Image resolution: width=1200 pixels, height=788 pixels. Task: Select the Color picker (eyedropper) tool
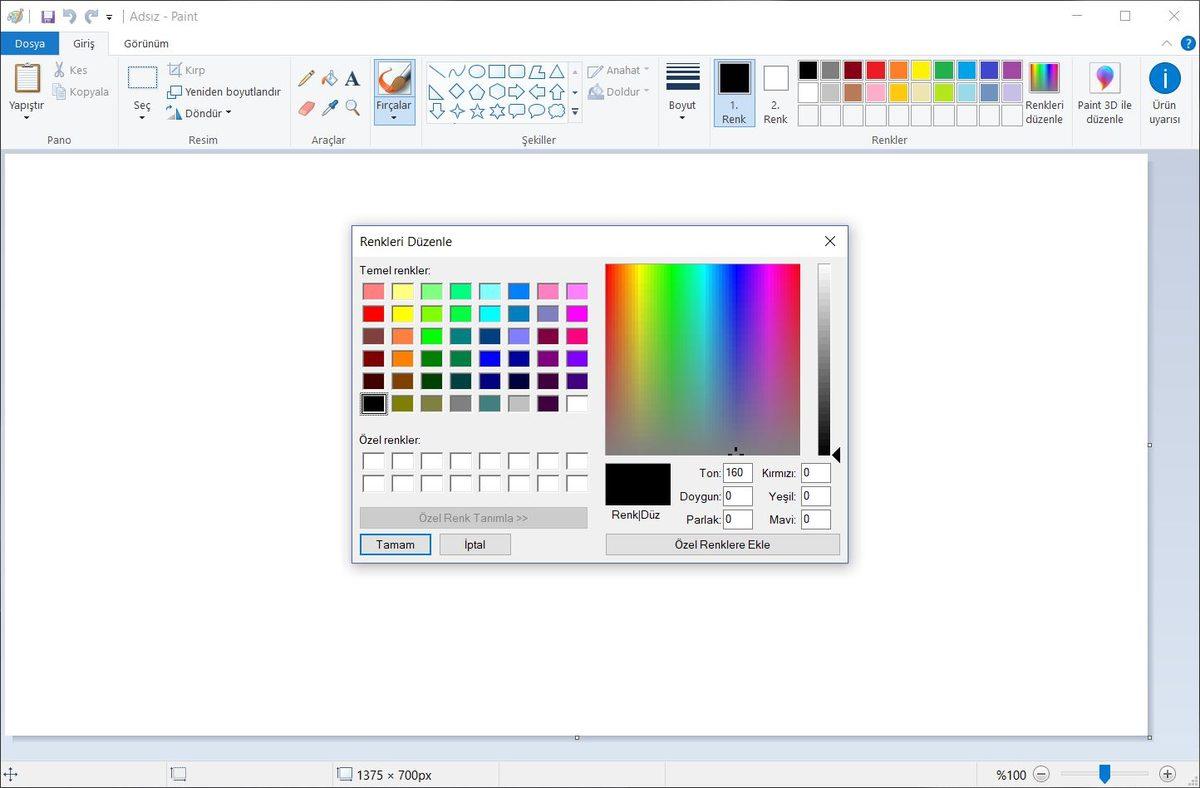click(x=330, y=108)
